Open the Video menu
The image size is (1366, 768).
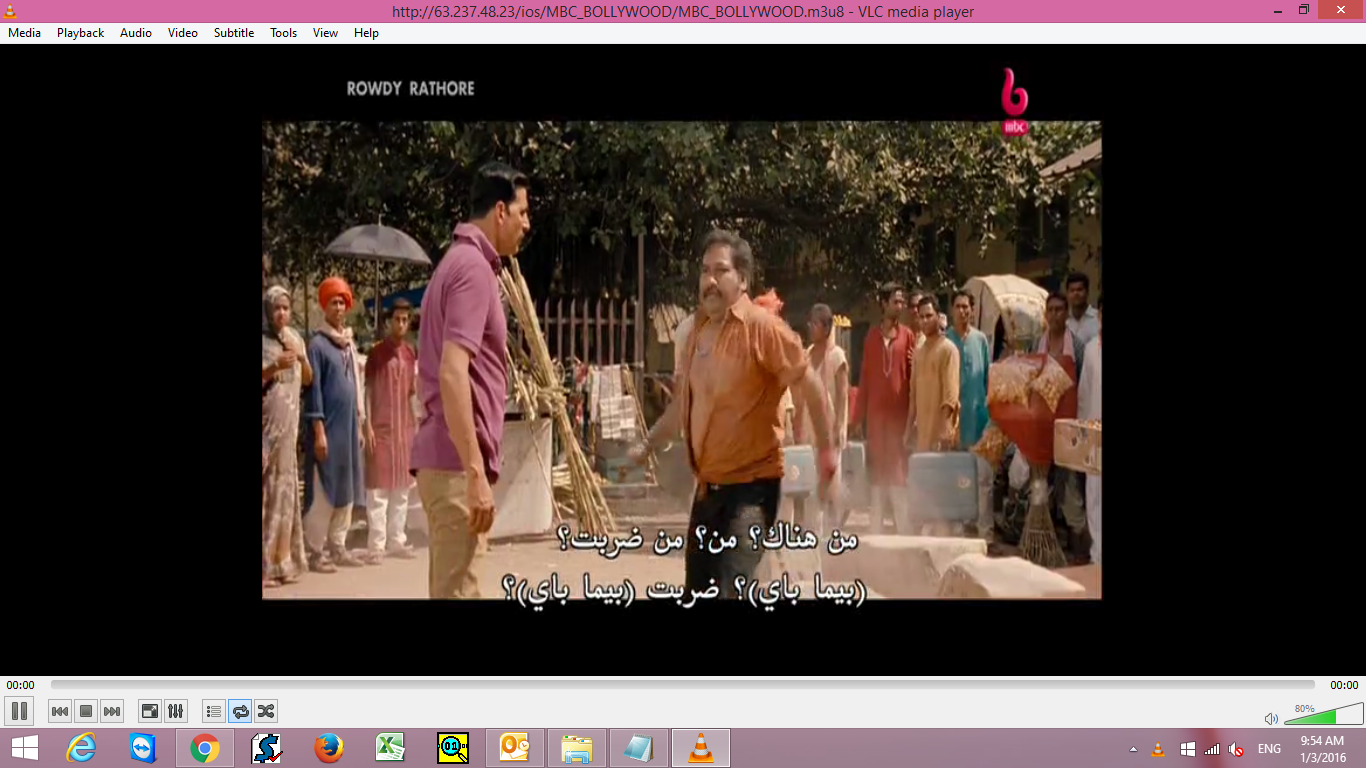[183, 33]
